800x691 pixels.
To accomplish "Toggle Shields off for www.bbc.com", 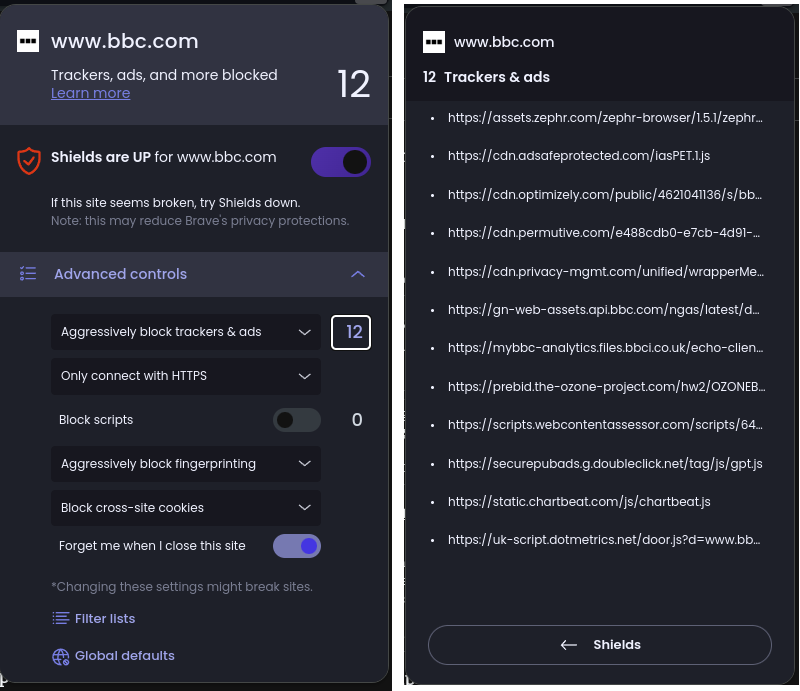I will point(341,162).
